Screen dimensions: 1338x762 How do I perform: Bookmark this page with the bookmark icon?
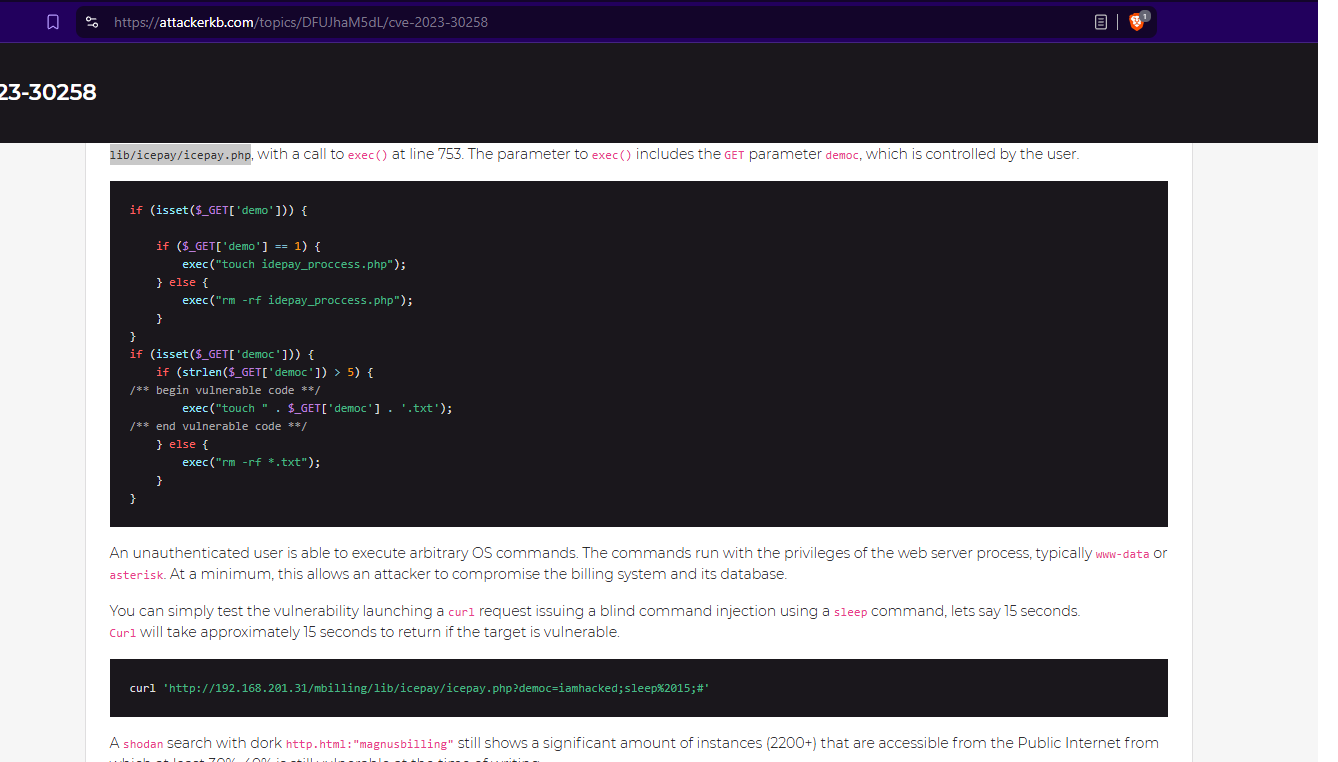point(53,22)
